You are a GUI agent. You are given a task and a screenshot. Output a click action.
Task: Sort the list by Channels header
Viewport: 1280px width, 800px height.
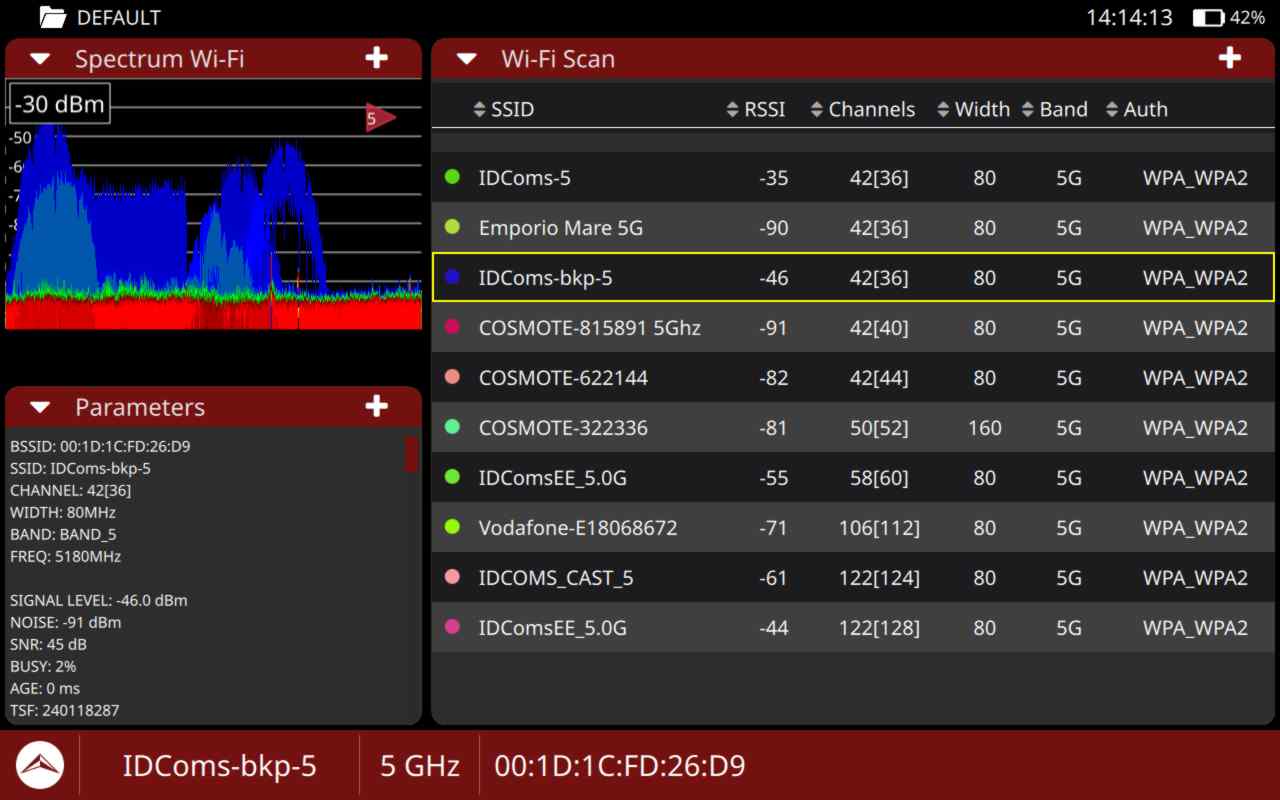point(862,109)
